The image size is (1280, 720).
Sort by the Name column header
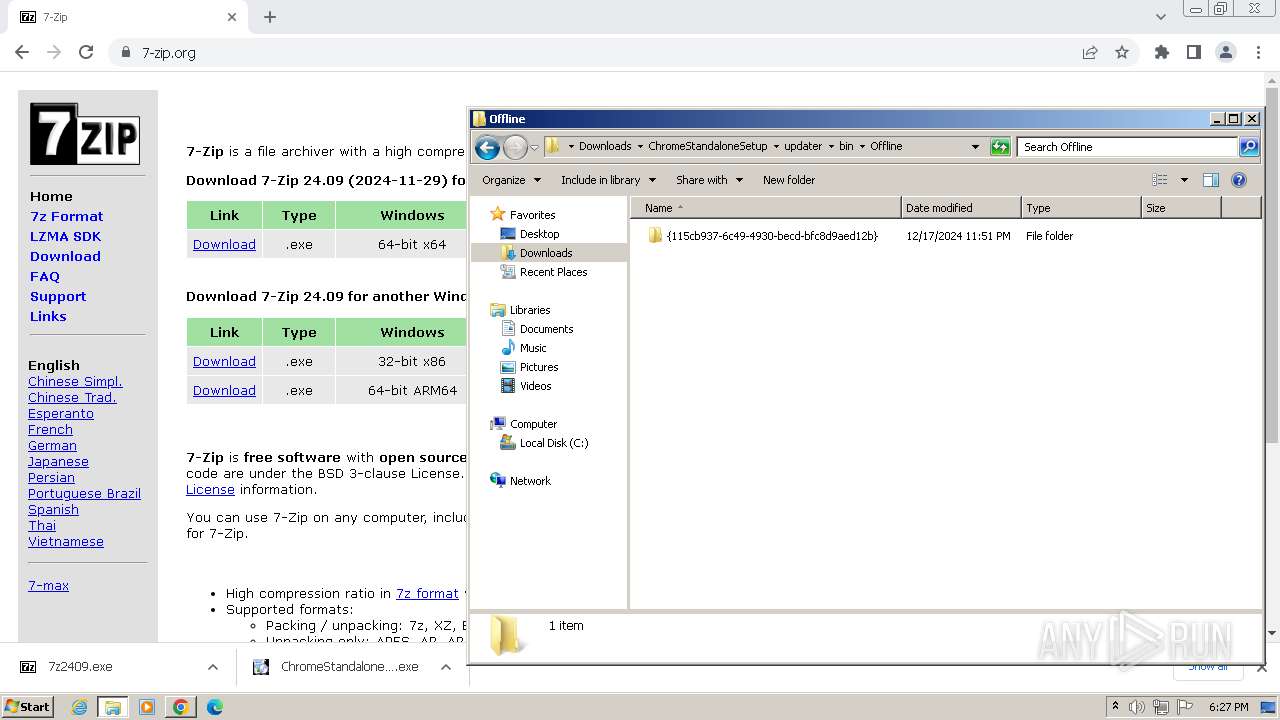766,208
